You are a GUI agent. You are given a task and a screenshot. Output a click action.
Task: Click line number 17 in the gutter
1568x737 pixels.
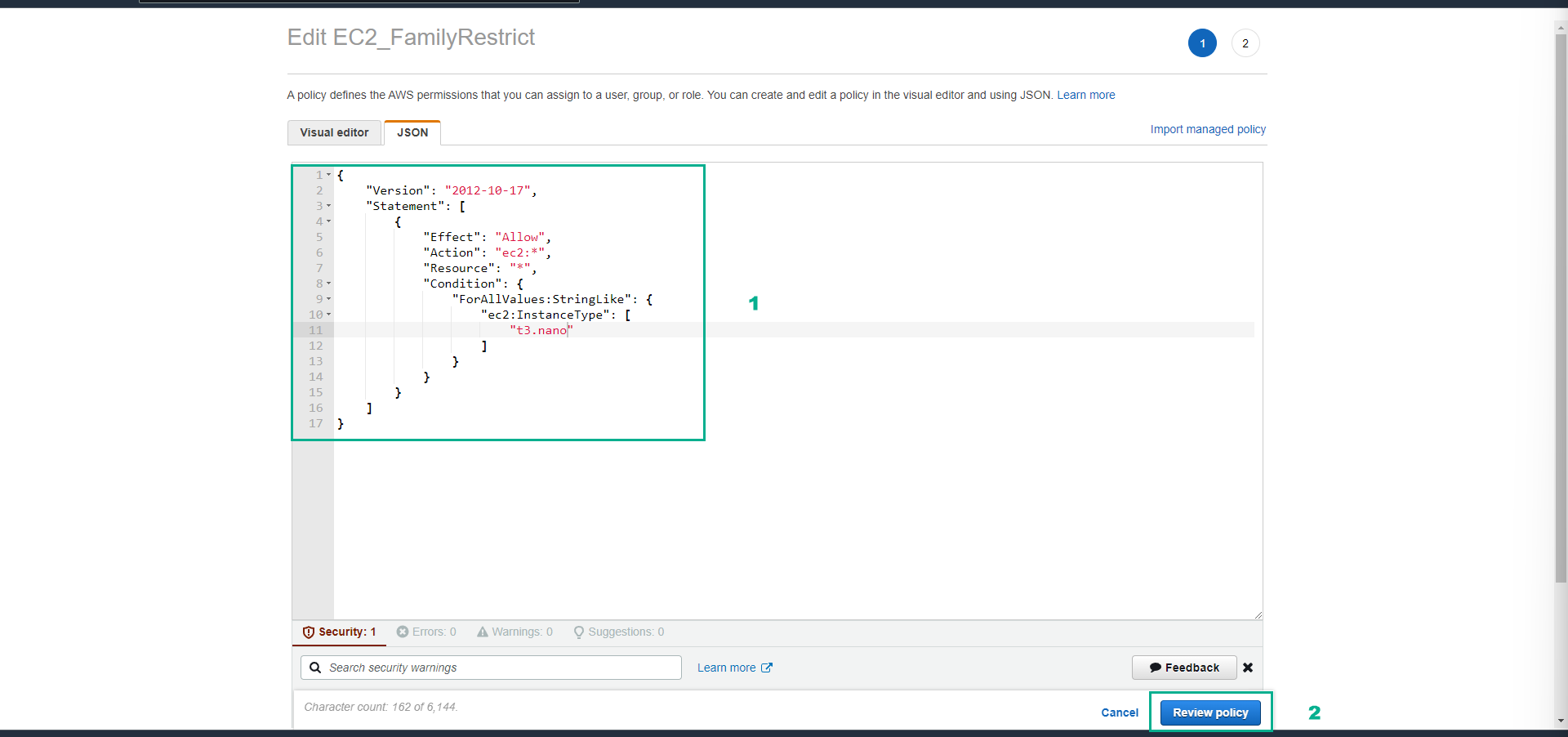point(316,423)
